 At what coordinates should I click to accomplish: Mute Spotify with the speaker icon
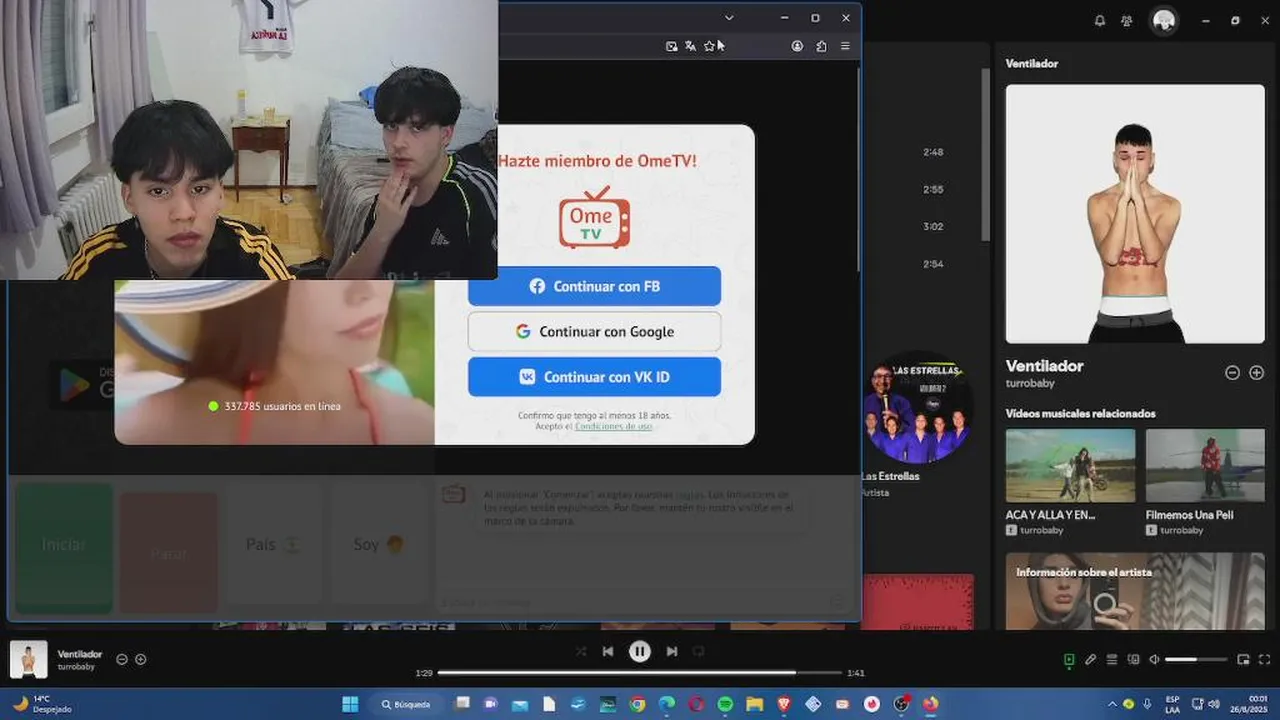click(1154, 659)
